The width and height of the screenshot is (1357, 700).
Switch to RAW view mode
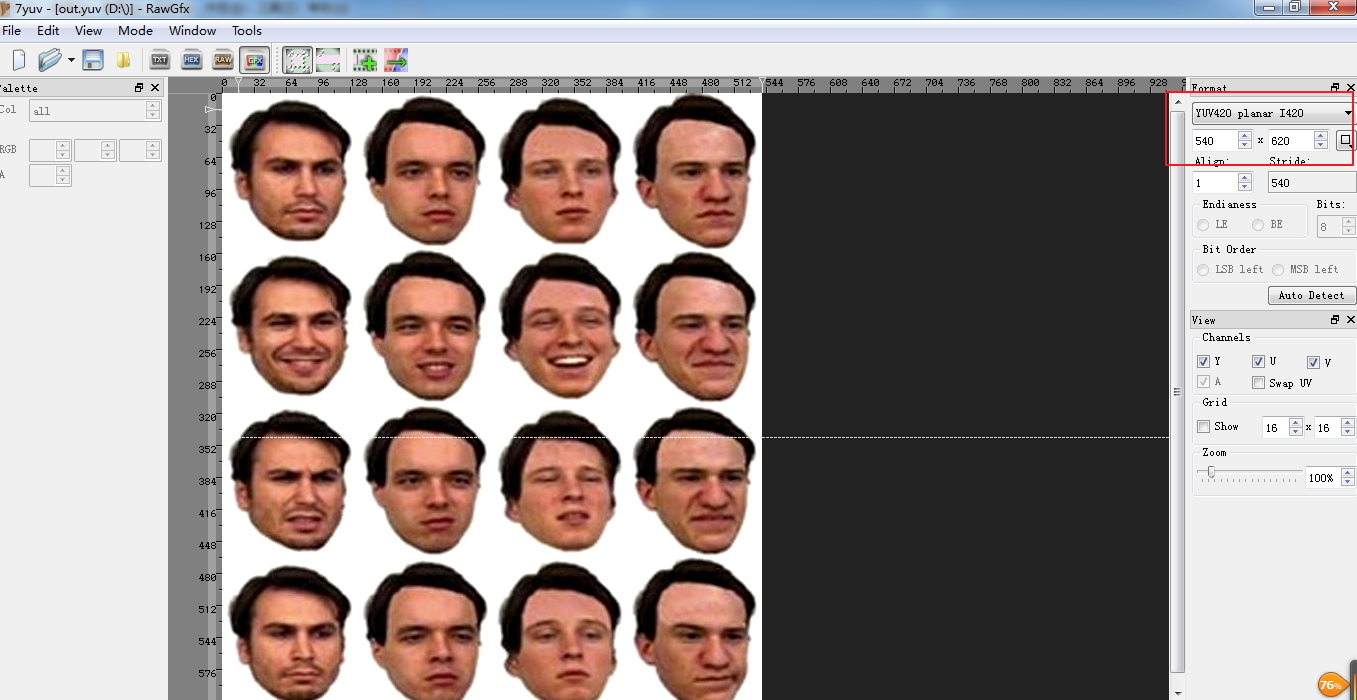point(223,59)
